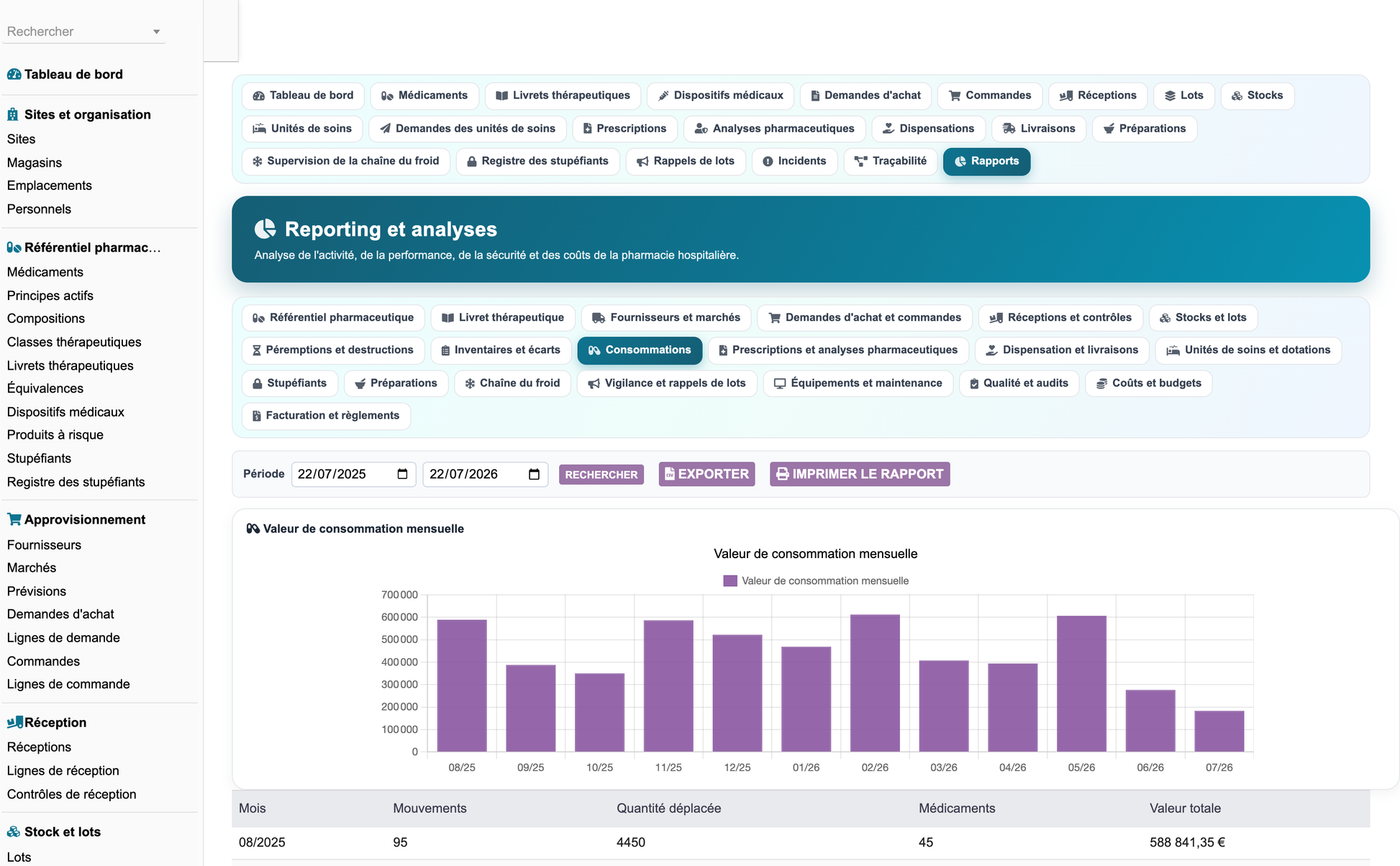
Task: Click the Rappels de lots megaphone icon
Action: click(642, 161)
